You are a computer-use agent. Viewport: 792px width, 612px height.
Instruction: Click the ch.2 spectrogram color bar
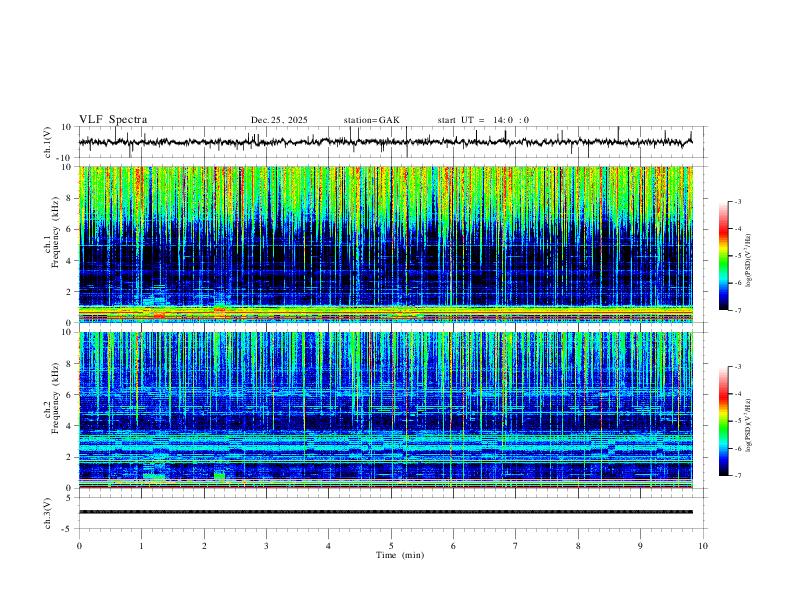723,421
